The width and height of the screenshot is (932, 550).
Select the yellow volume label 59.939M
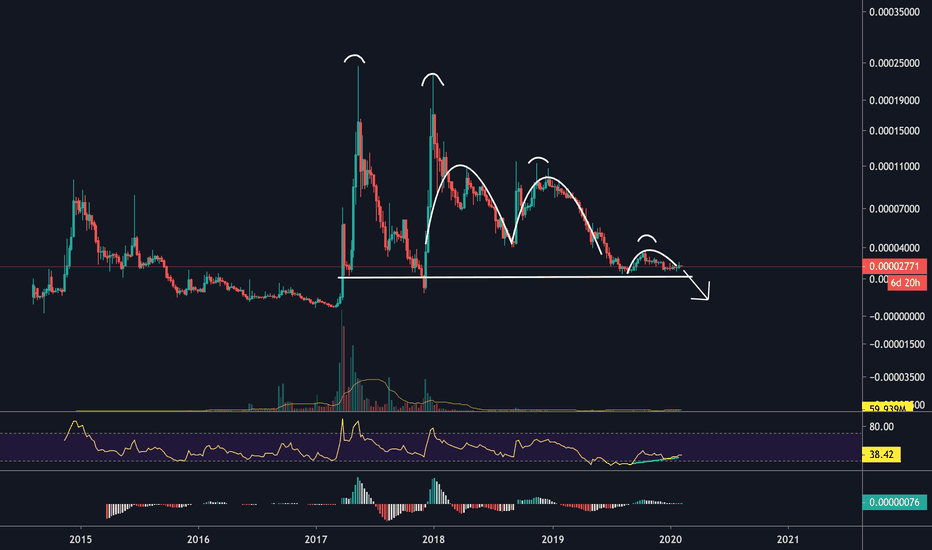click(887, 407)
